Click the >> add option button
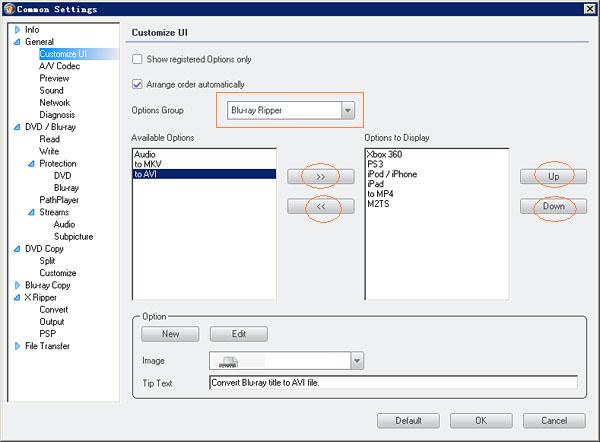Image resolution: width=600 pixels, height=442 pixels. (321, 177)
